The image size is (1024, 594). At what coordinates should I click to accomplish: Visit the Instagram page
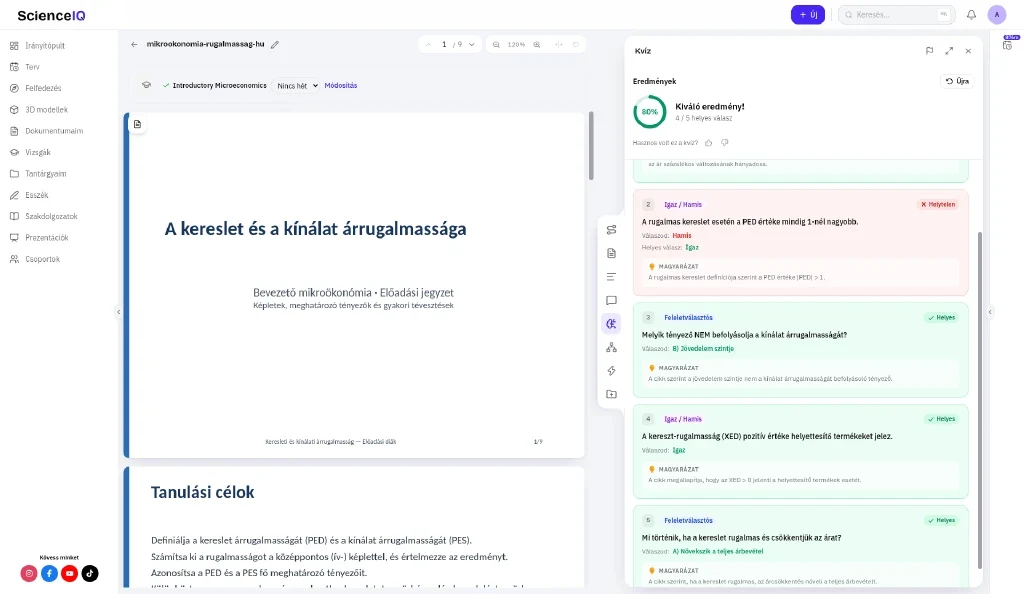[x=29, y=573]
